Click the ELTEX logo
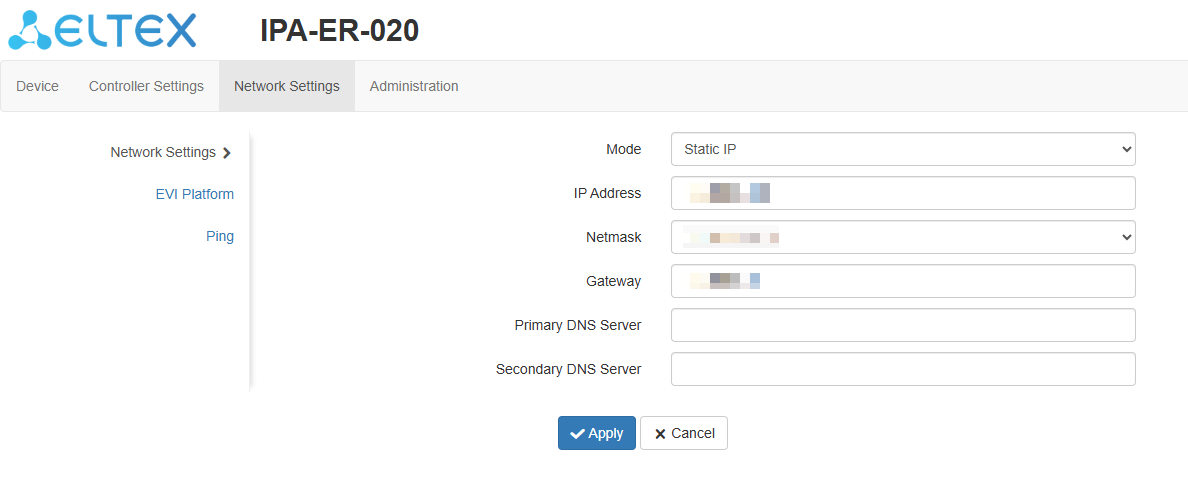The height and width of the screenshot is (504, 1188). pyautogui.click(x=102, y=30)
